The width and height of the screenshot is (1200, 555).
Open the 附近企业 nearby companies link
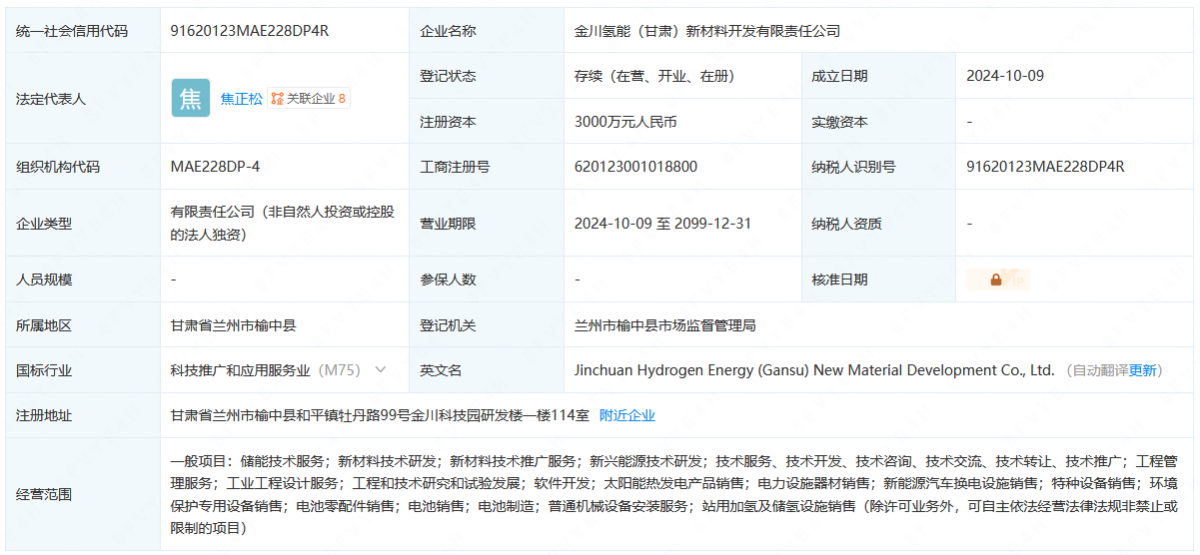click(x=627, y=415)
